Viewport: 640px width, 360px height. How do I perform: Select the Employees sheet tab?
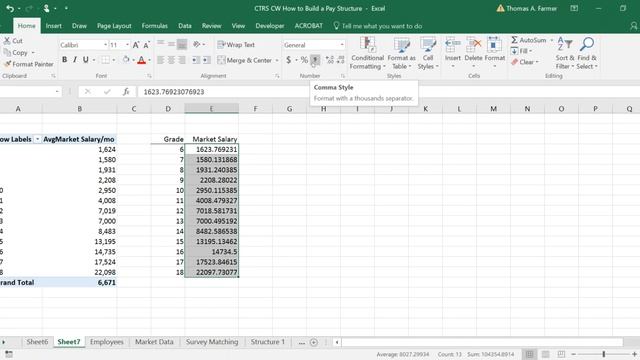pos(107,342)
